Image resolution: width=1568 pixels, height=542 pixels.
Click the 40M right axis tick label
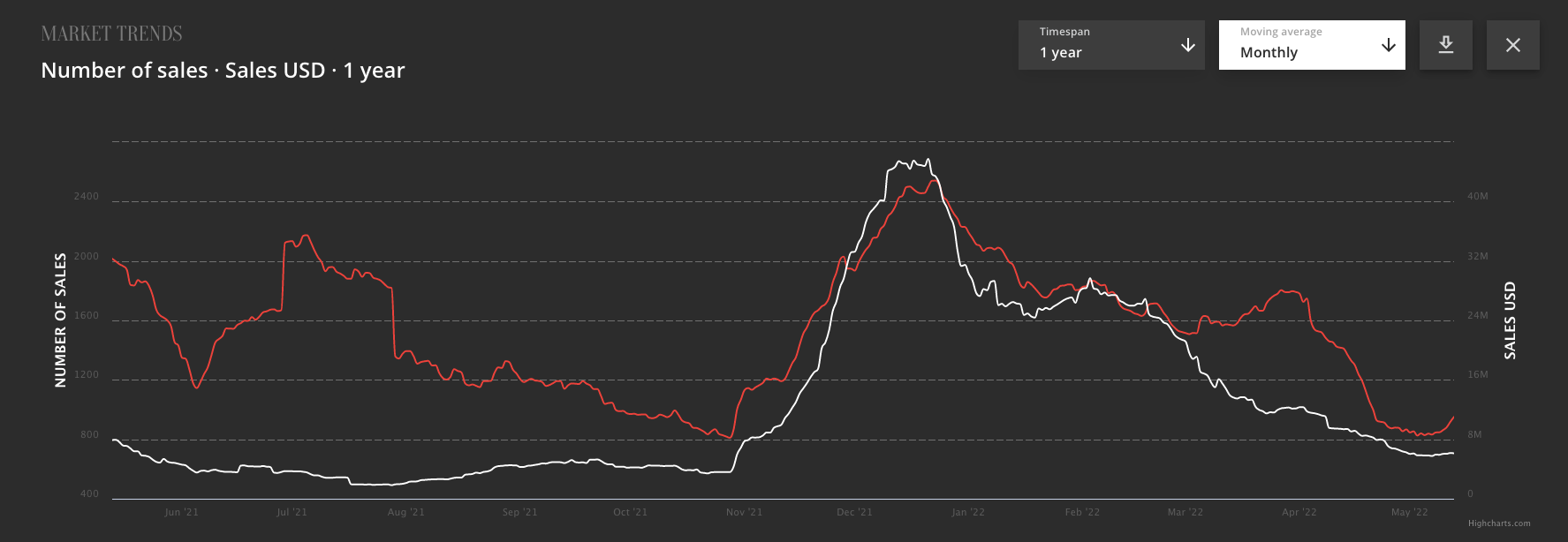1477,196
